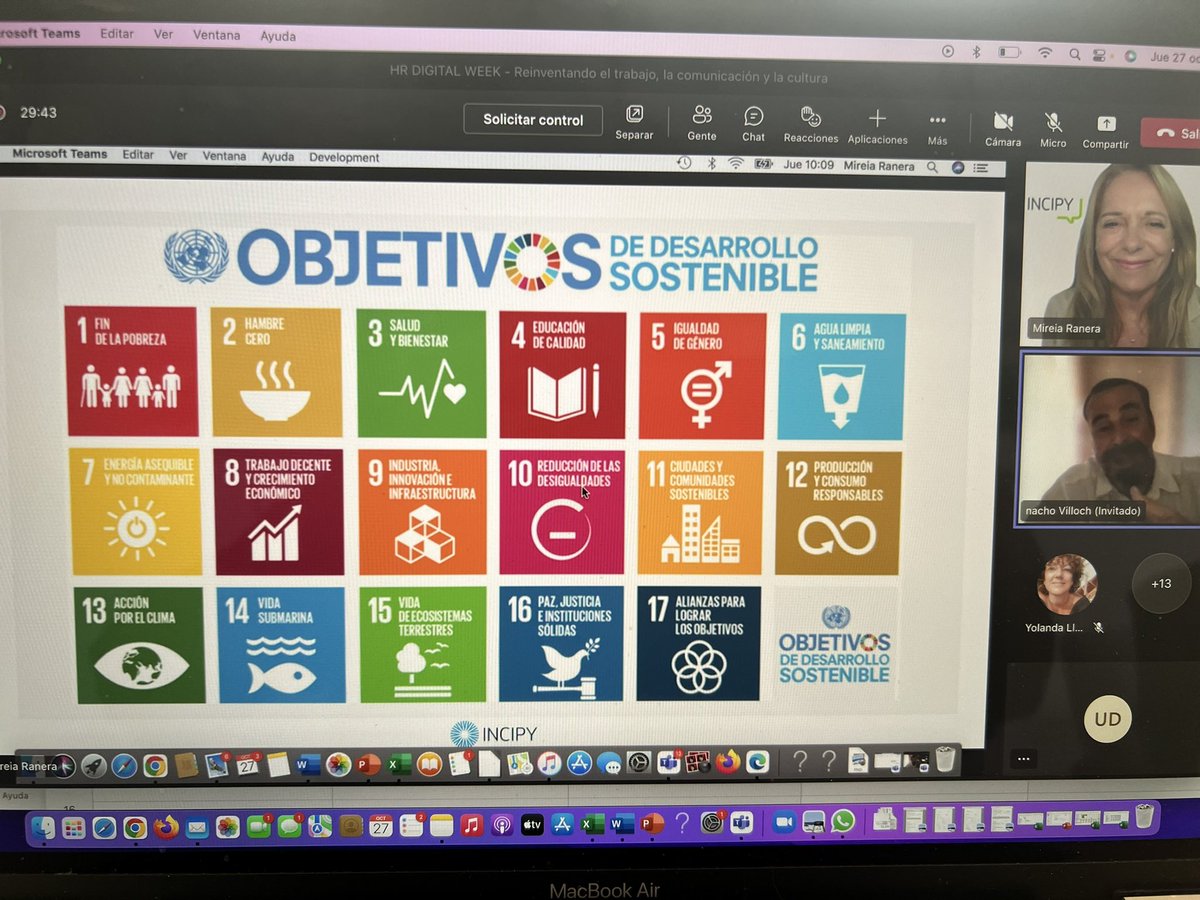Select nacho Villoch's video tile
The width and height of the screenshot is (1200, 900).
click(1108, 438)
